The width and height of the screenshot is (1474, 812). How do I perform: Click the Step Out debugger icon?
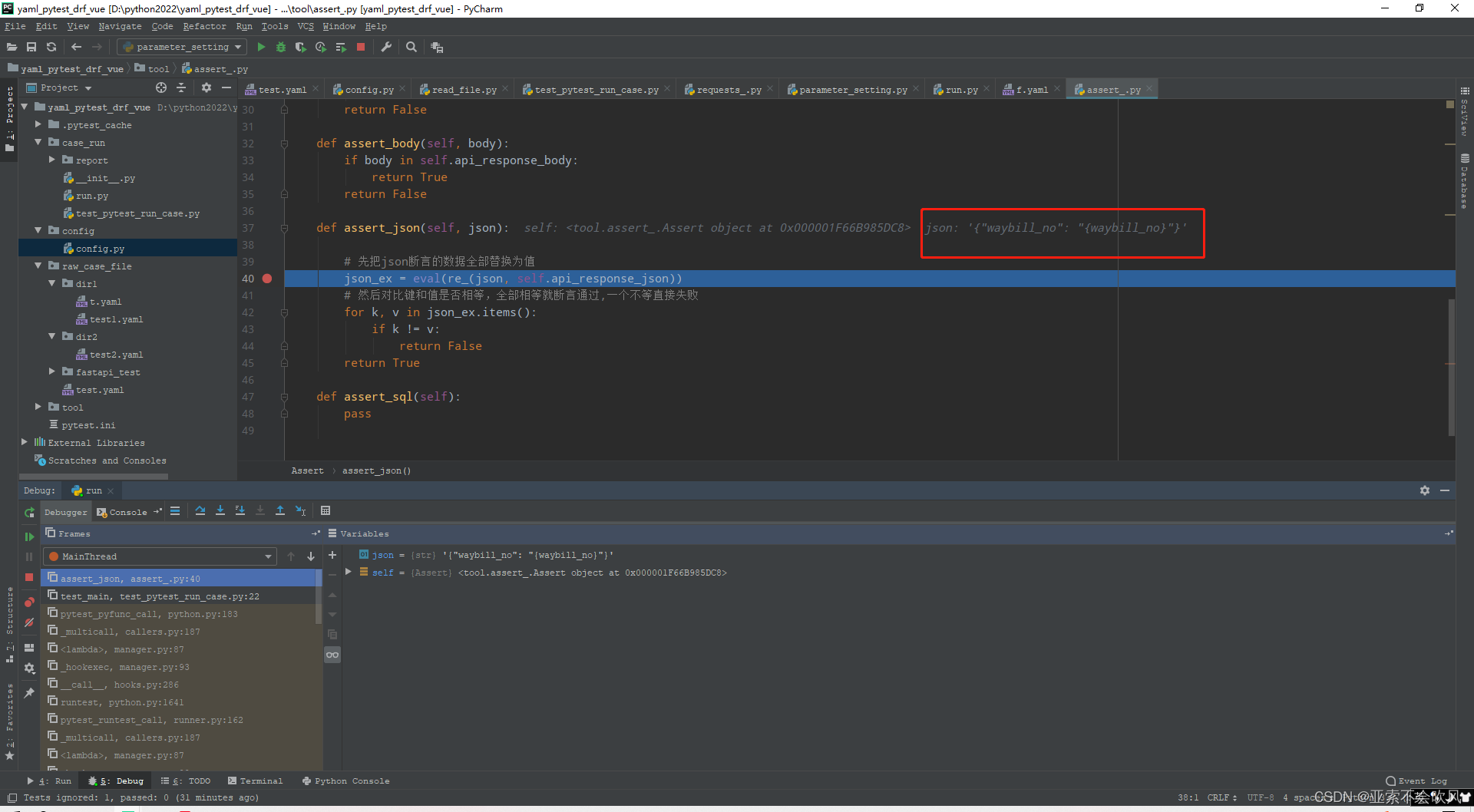click(x=280, y=510)
